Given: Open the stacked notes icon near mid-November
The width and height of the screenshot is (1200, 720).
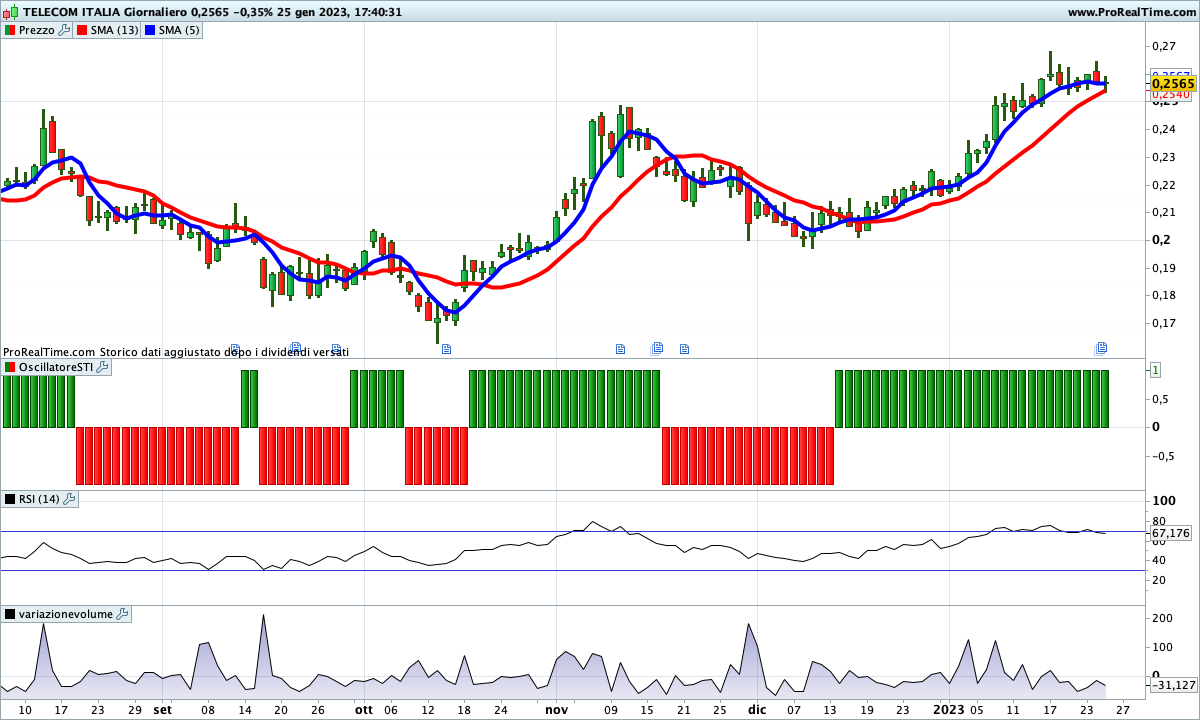Looking at the screenshot, I should [657, 348].
